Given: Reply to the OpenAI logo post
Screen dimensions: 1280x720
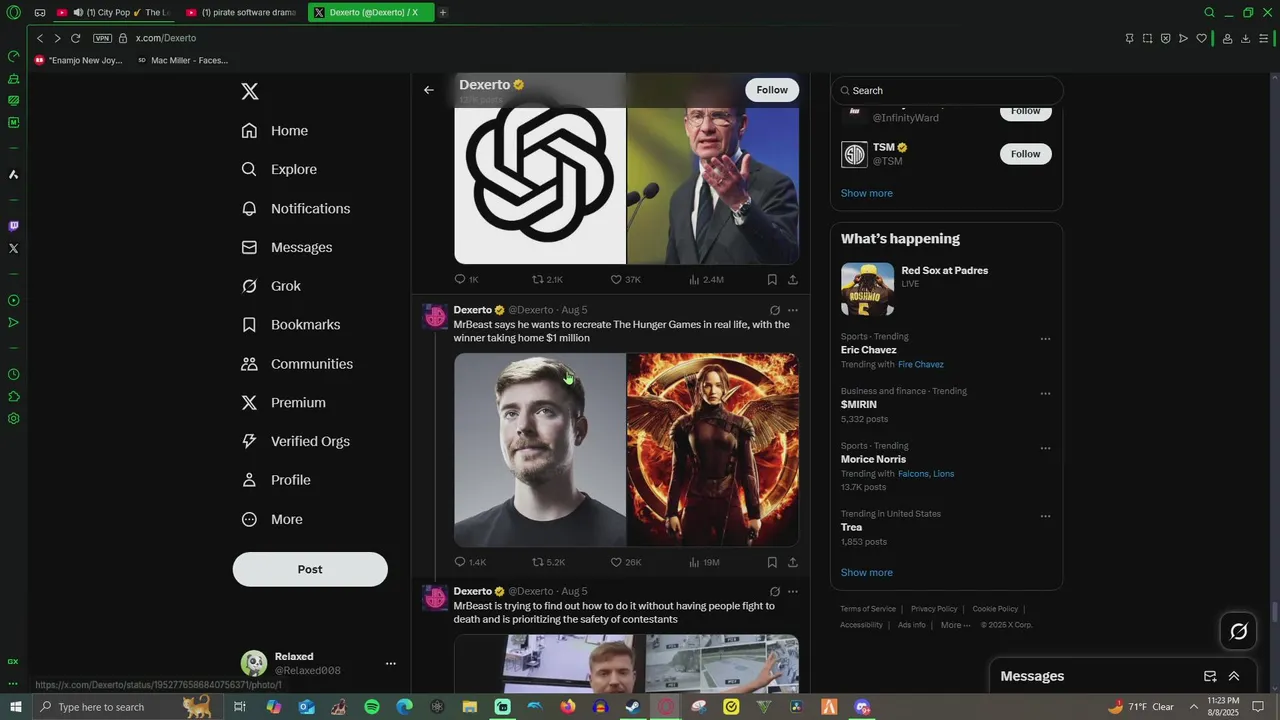Looking at the screenshot, I should pyautogui.click(x=467, y=280).
